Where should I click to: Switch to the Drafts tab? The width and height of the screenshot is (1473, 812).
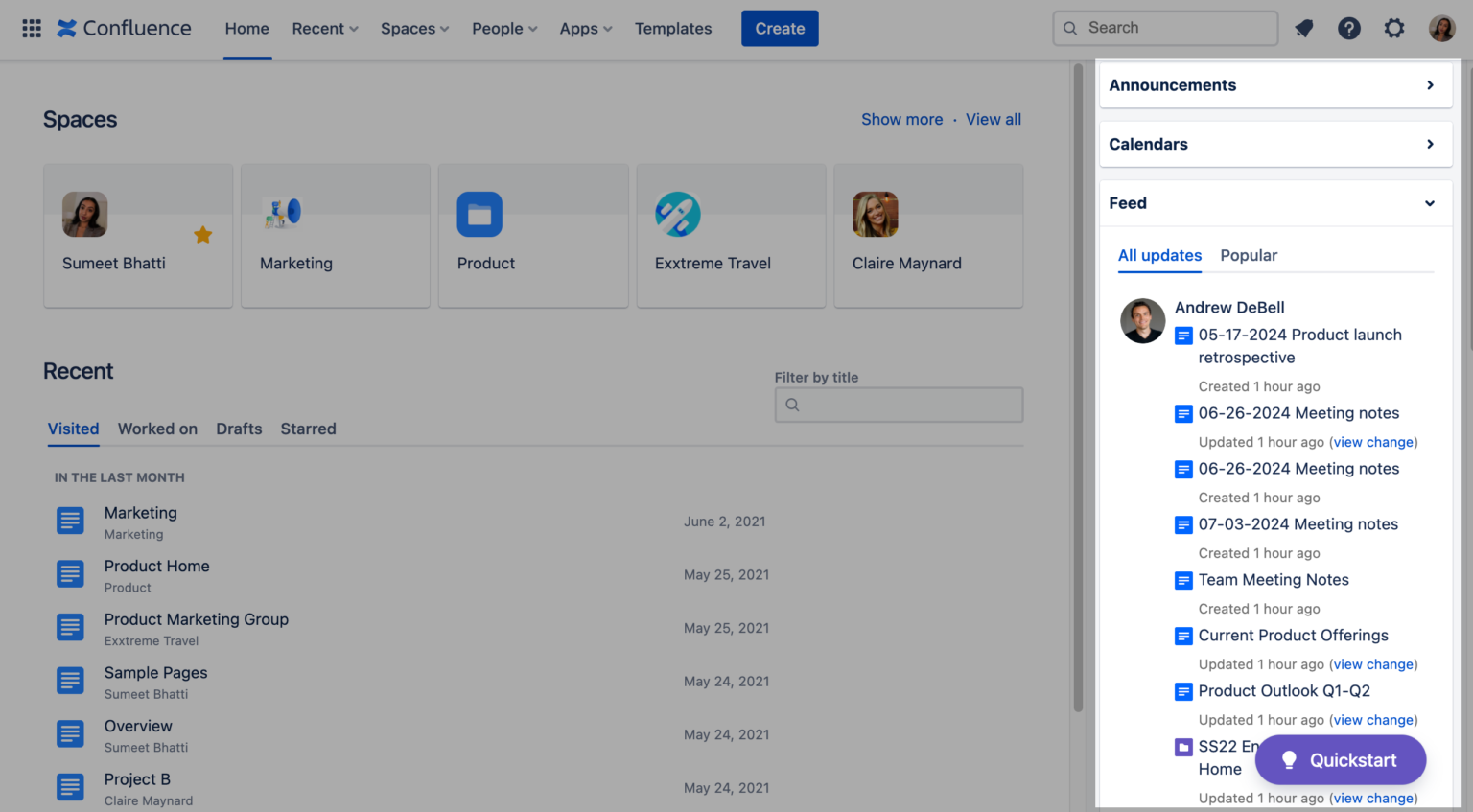[239, 429]
